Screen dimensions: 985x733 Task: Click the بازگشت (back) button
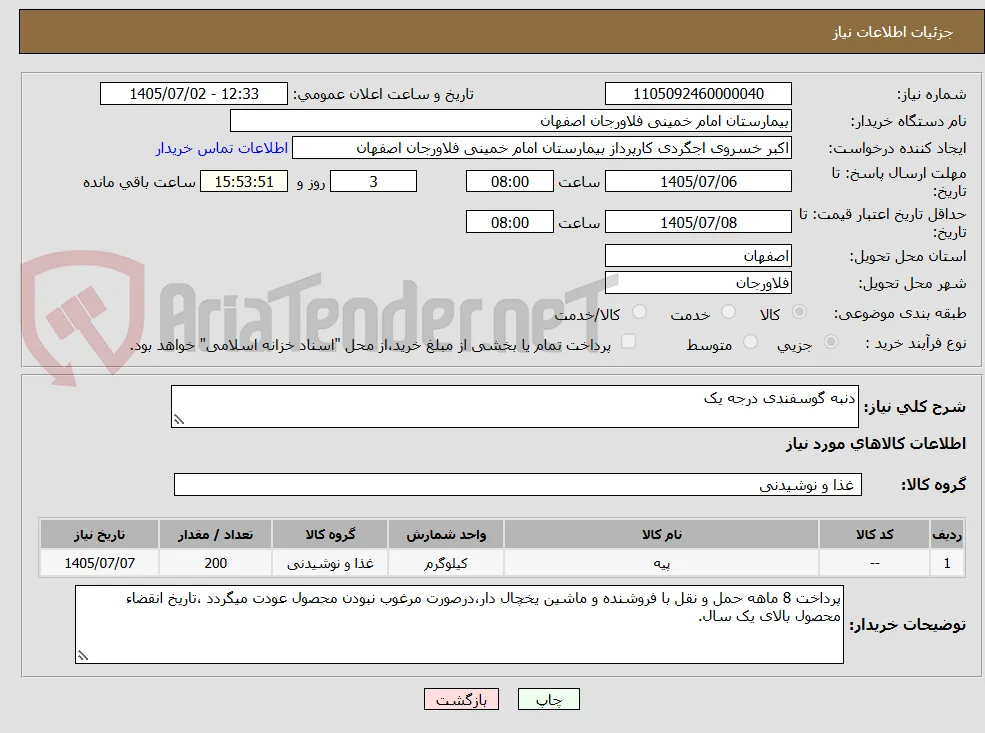click(x=461, y=700)
